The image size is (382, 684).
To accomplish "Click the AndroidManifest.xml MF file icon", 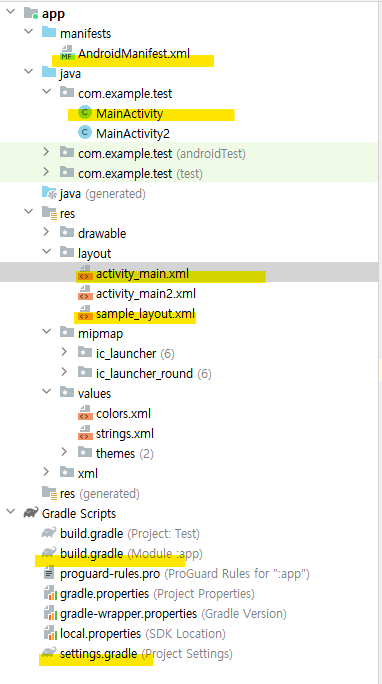I will (67, 53).
